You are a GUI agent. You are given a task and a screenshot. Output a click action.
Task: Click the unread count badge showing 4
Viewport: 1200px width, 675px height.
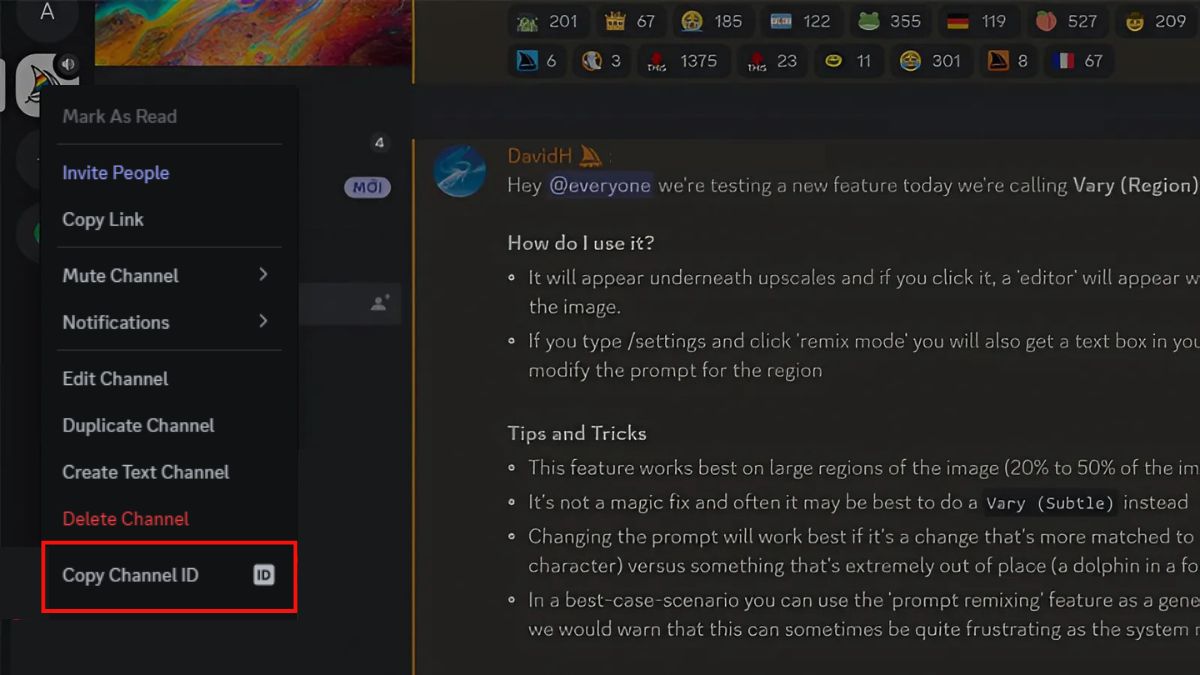[x=379, y=143]
